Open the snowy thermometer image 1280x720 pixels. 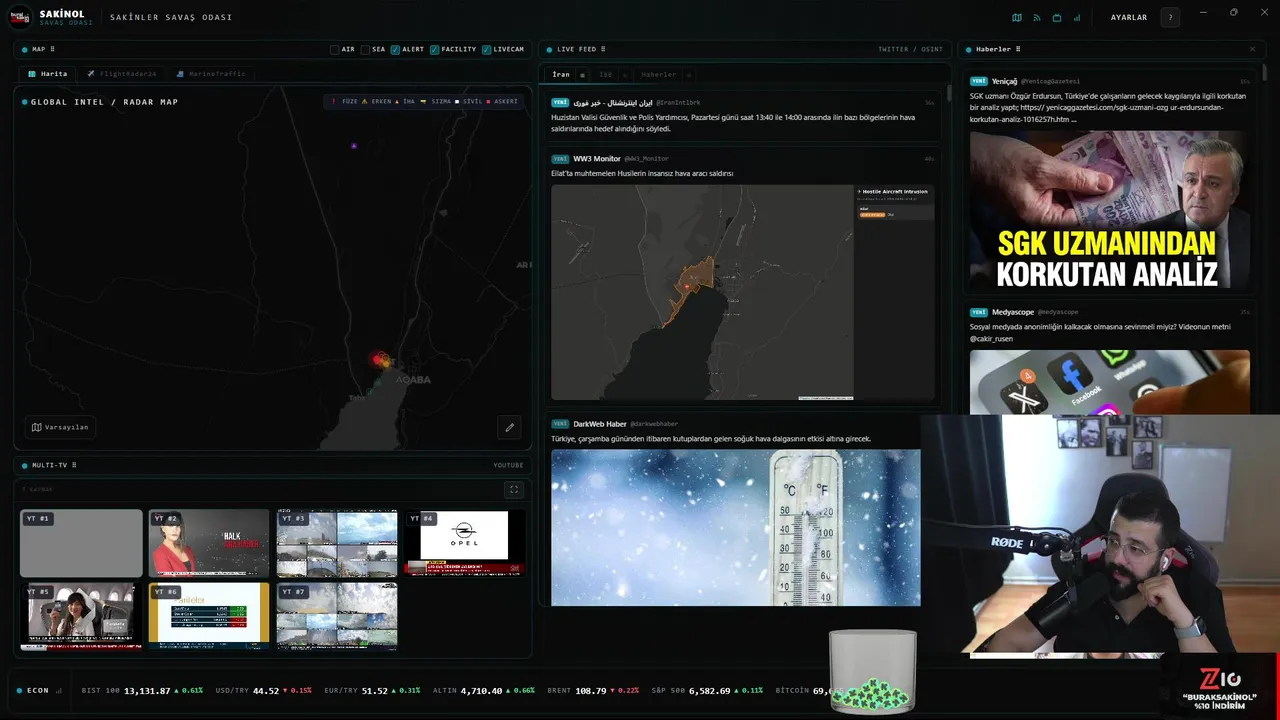coord(736,527)
